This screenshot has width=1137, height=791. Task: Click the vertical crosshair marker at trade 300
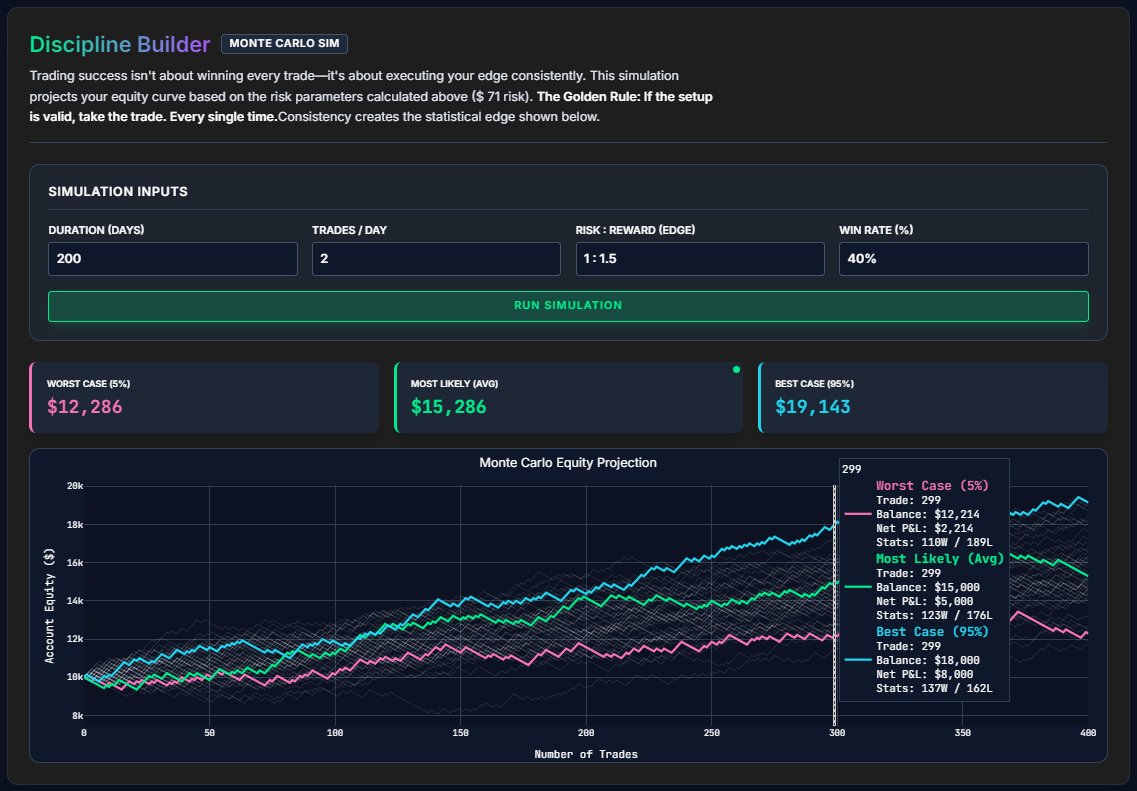pos(834,600)
